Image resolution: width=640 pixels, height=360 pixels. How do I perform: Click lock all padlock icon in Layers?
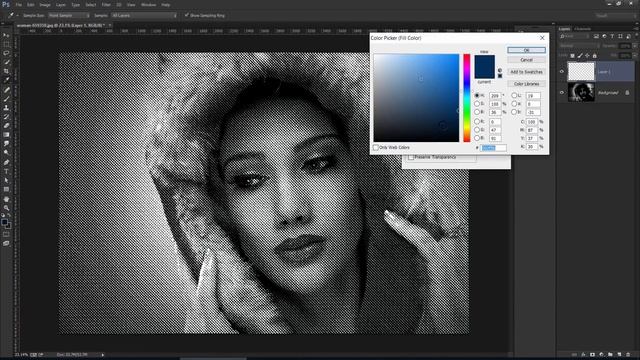[x=595, y=56]
